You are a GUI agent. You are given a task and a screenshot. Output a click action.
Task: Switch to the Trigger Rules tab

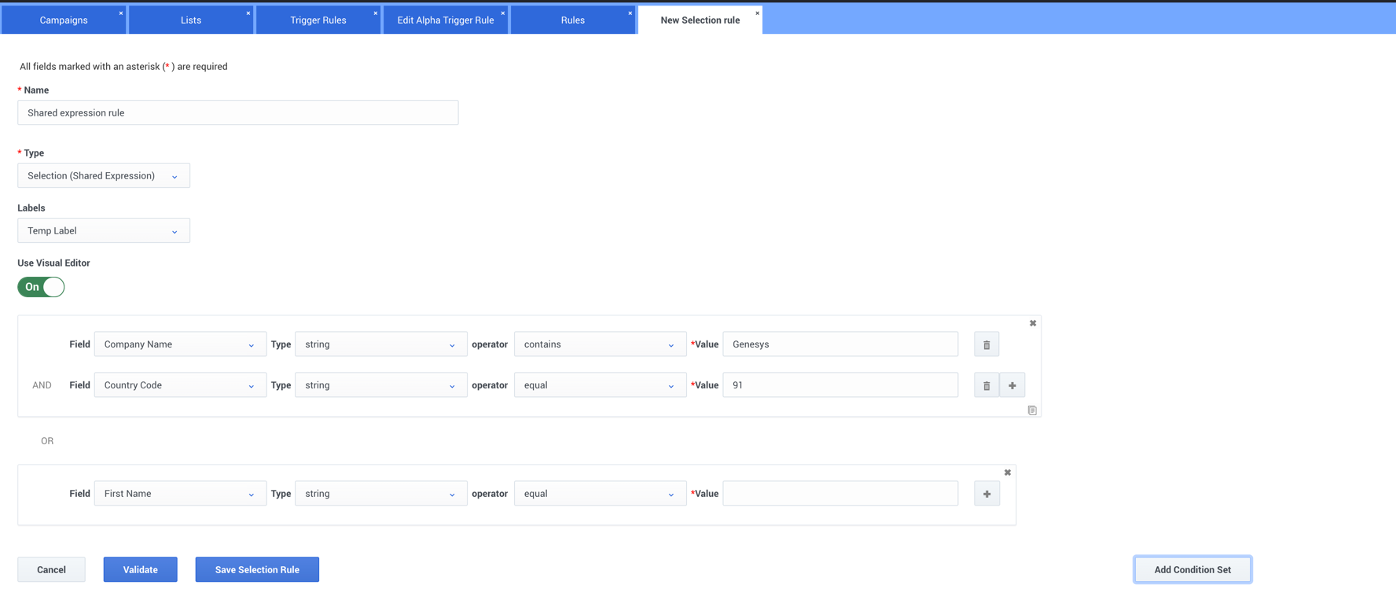(318, 20)
